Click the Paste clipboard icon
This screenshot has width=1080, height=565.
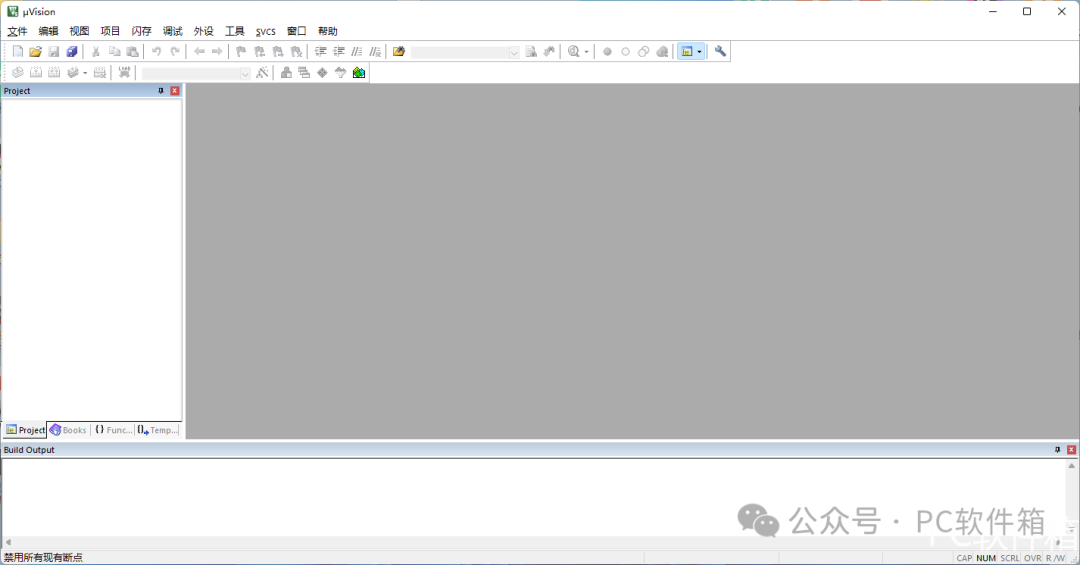click(x=132, y=52)
